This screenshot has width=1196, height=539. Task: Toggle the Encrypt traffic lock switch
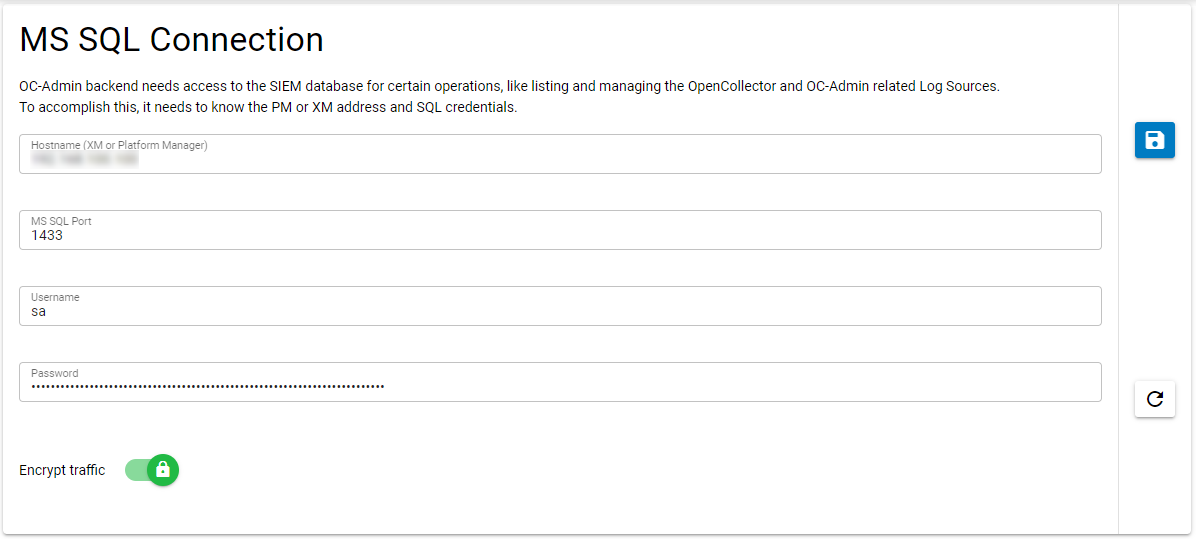162,470
